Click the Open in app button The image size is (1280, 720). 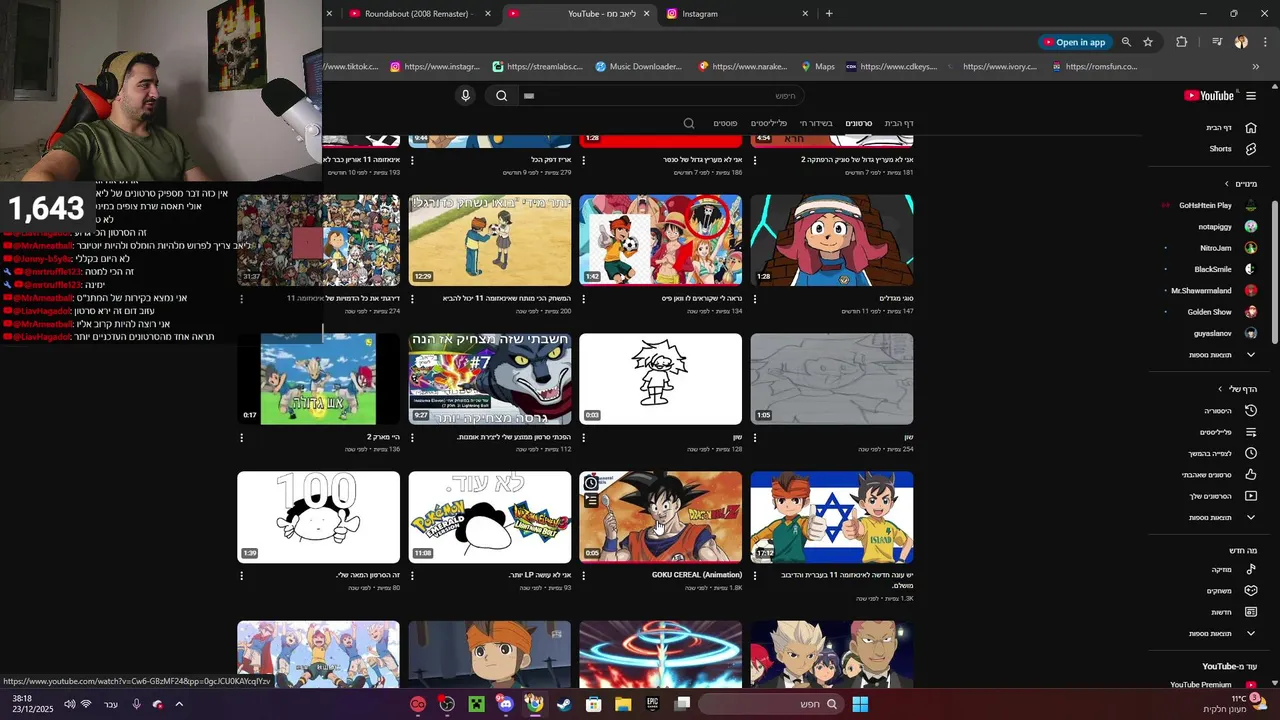pos(1075,42)
